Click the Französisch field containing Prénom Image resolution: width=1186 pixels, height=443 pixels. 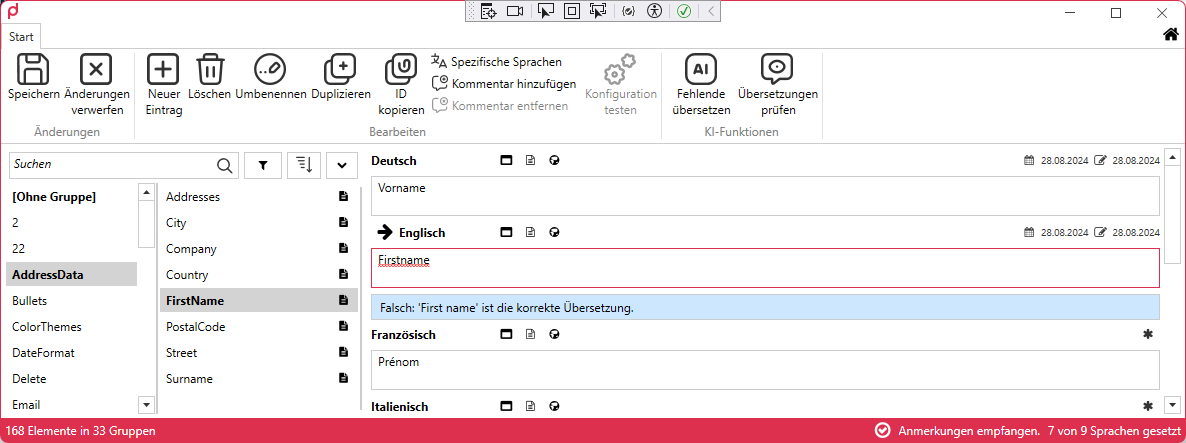click(x=765, y=370)
